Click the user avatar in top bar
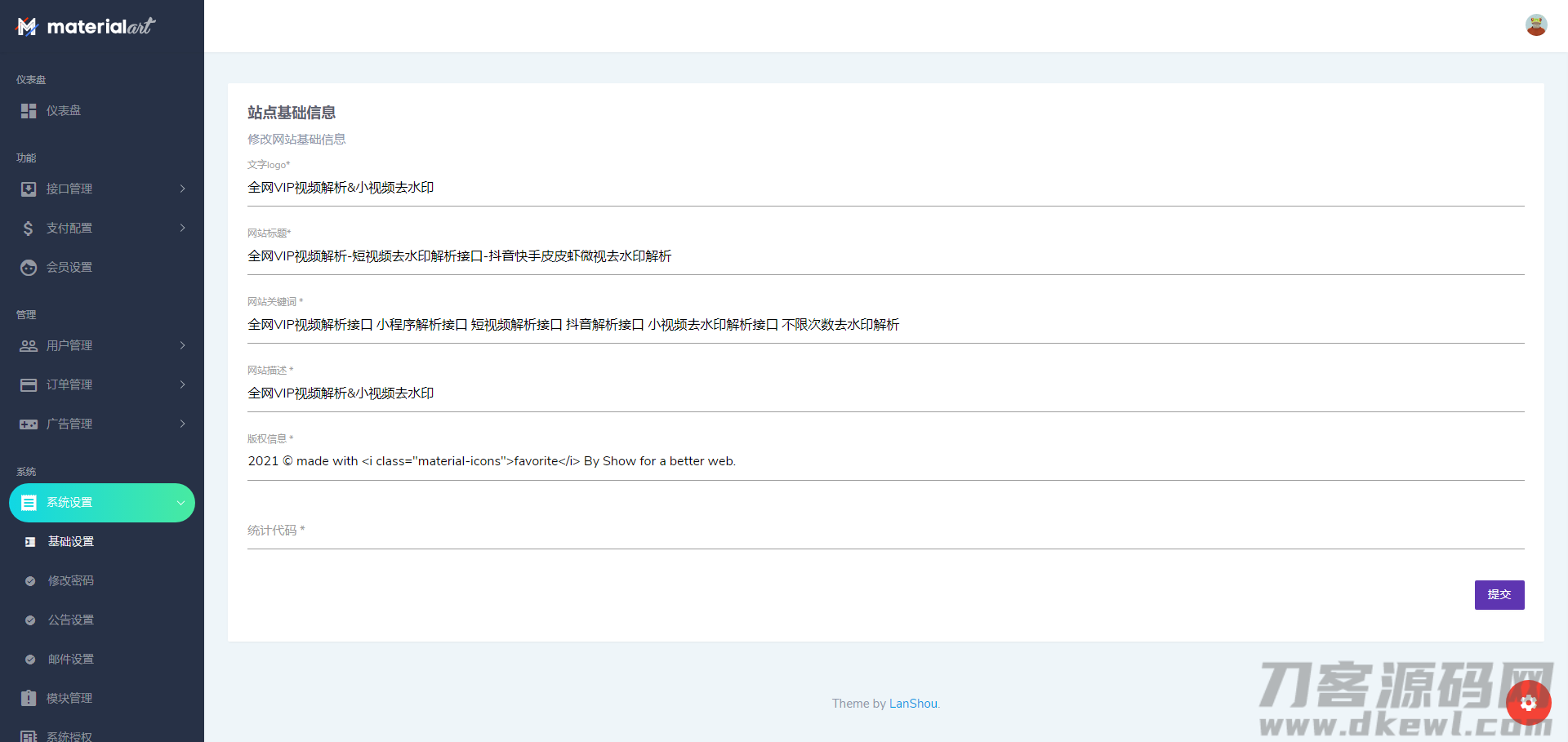This screenshot has height=742, width=1568. click(x=1535, y=25)
